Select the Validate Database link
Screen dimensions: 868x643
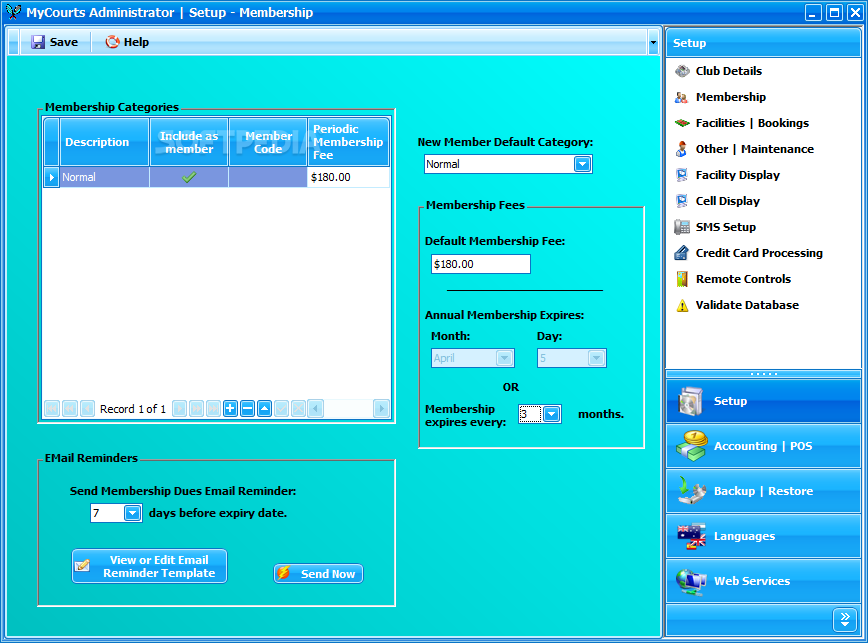[x=747, y=305]
